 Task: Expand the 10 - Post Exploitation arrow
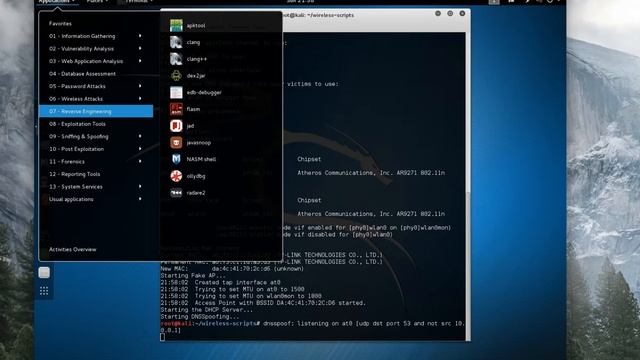[140, 149]
